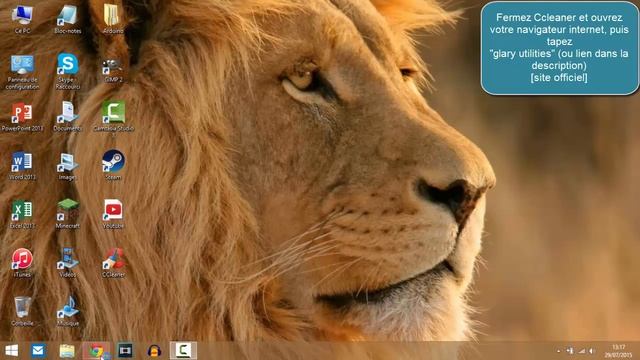640x360 pixels.
Task: Select the Skype shortcut icon
Action: tap(67, 71)
